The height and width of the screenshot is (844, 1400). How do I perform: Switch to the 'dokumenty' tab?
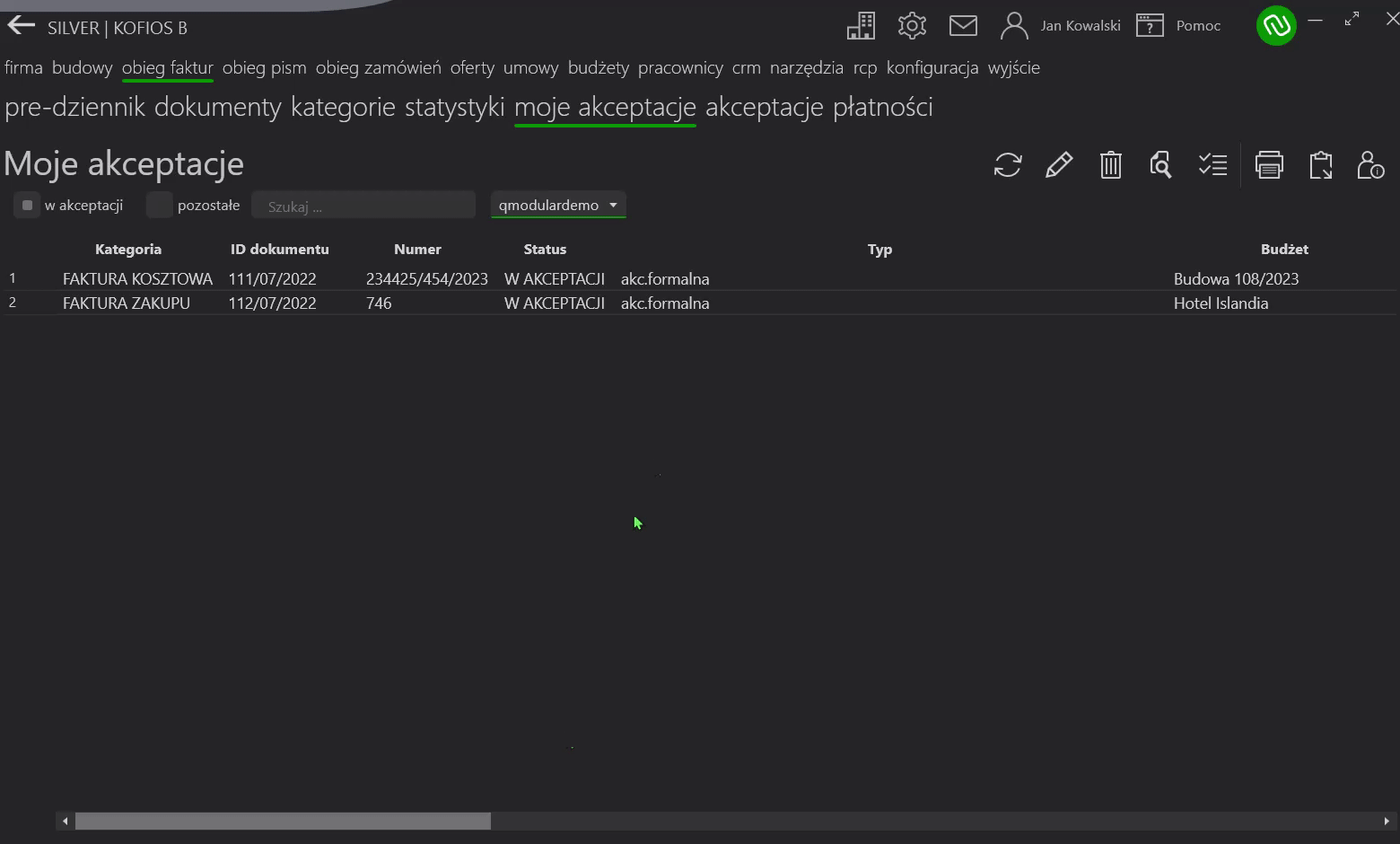pyautogui.click(x=218, y=107)
